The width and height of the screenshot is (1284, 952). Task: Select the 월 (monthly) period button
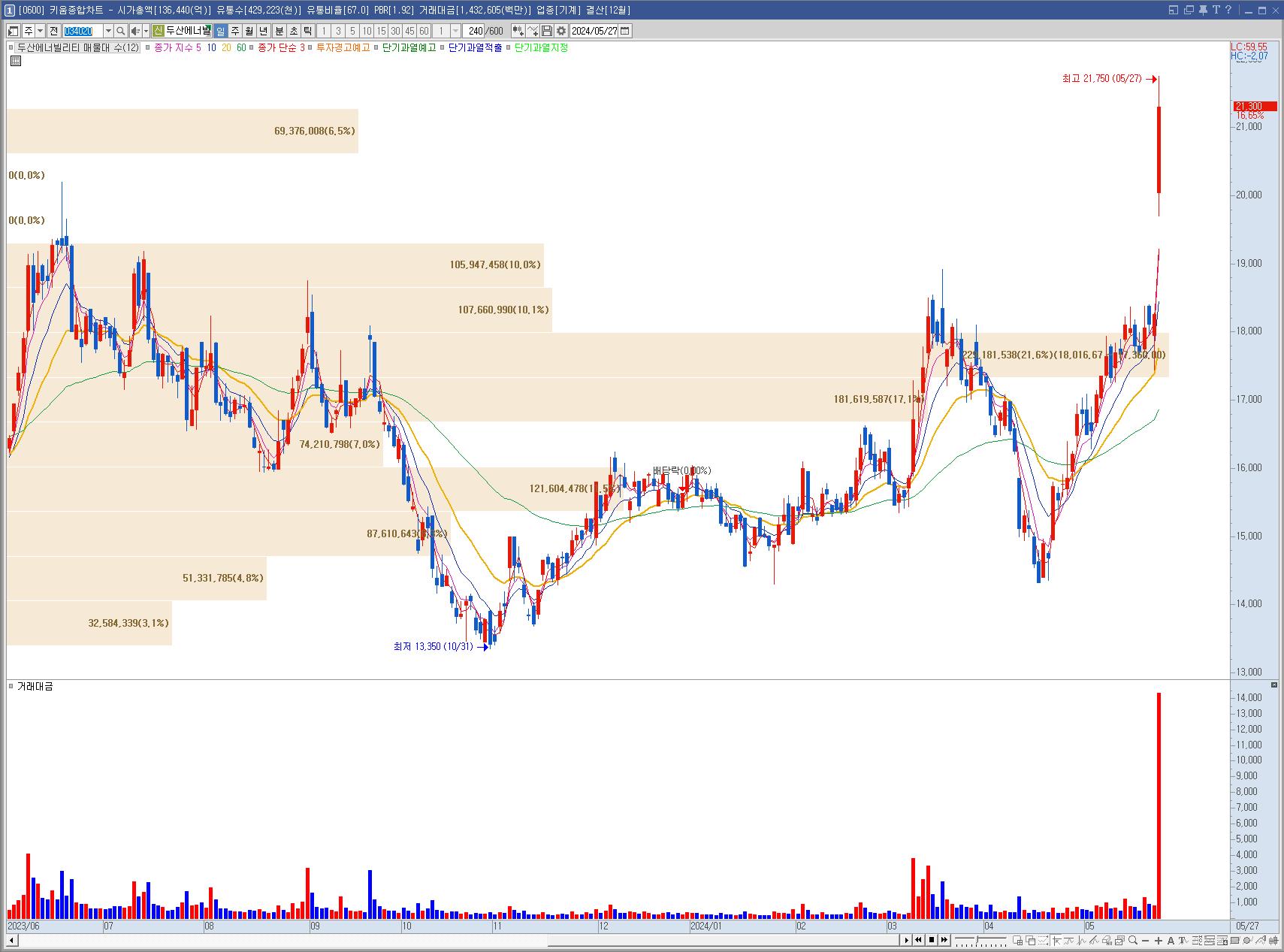(x=249, y=31)
